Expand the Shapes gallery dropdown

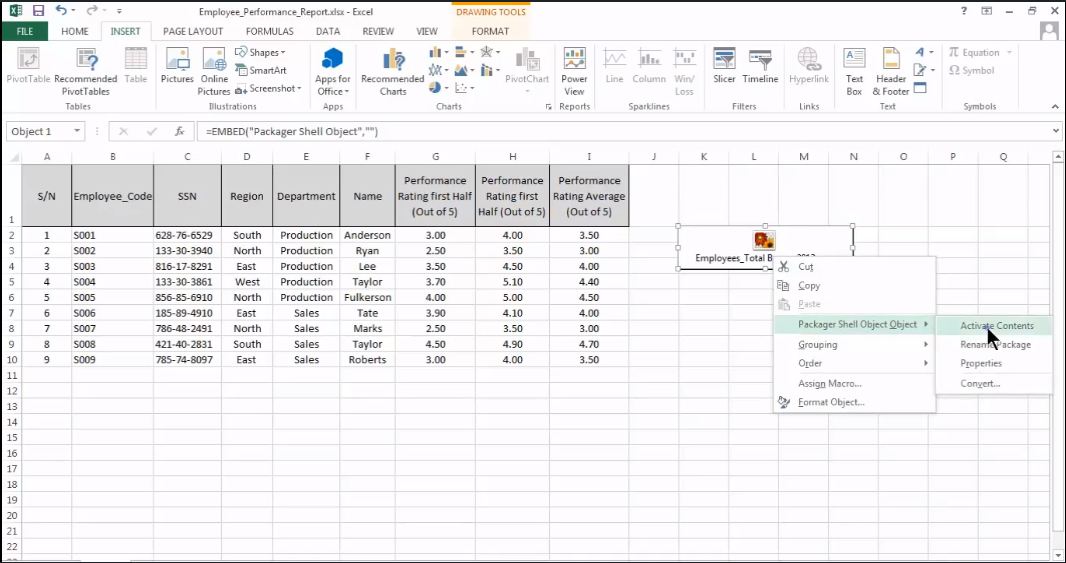pos(283,52)
